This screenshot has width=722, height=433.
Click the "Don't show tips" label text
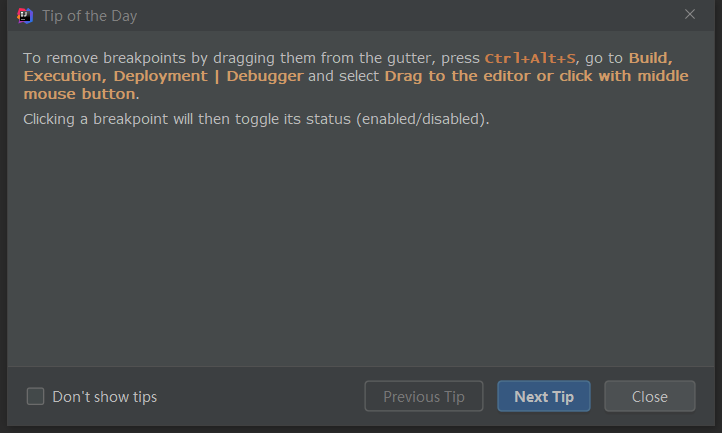(x=104, y=397)
